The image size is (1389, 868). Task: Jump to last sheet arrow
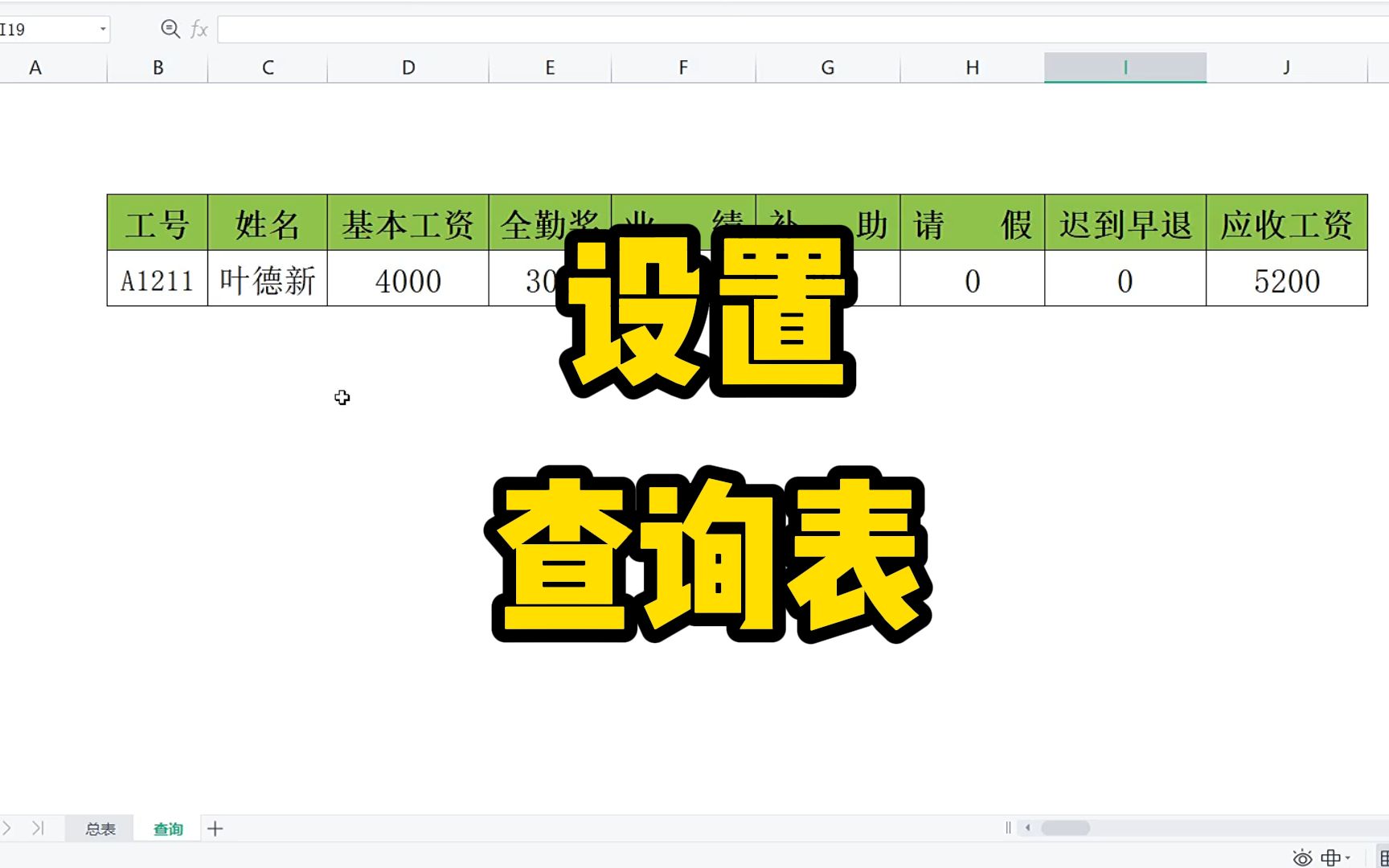click(38, 828)
